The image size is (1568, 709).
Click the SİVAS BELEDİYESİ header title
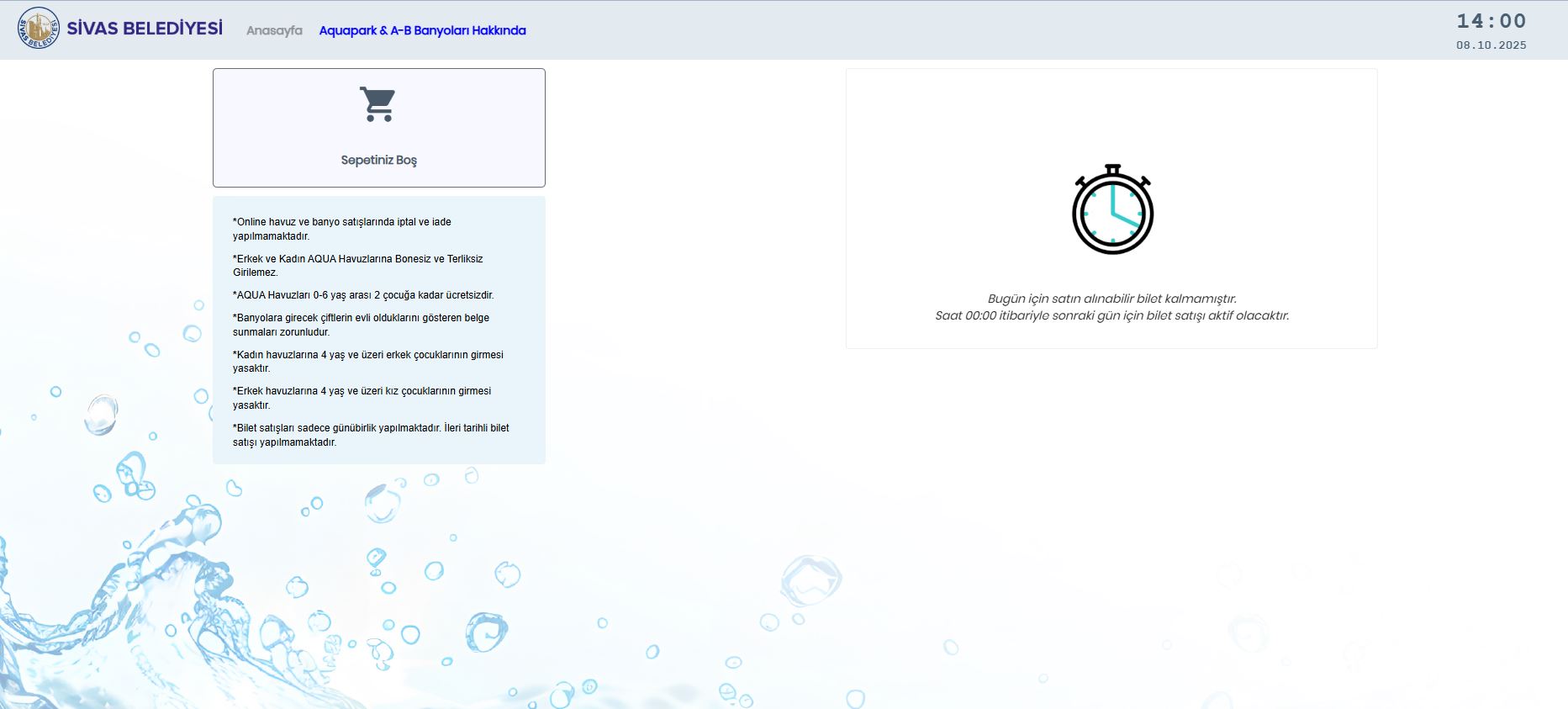pos(145,29)
